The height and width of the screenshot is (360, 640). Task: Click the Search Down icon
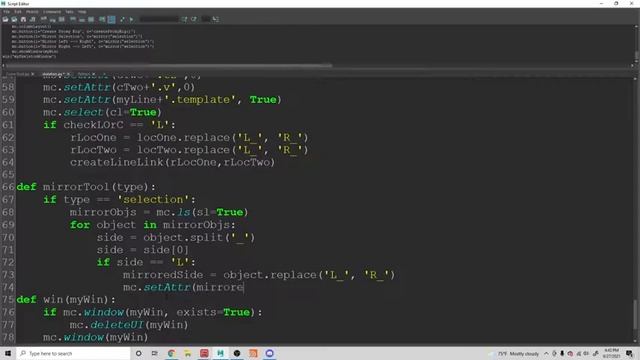[184, 19]
